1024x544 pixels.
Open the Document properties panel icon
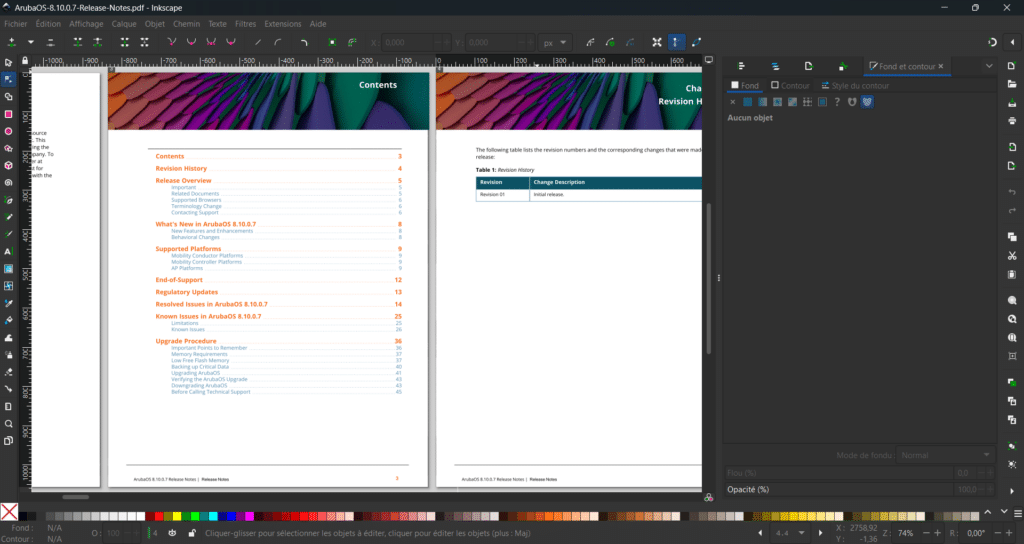pyautogui.click(x=842, y=66)
